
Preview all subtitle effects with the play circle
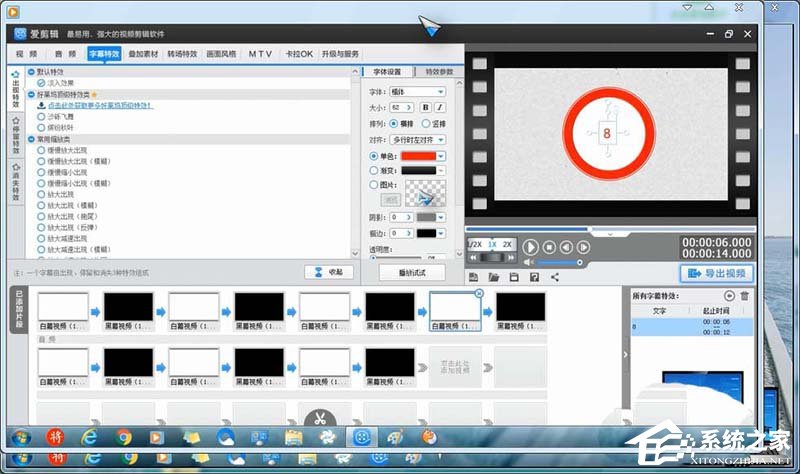pos(729,296)
